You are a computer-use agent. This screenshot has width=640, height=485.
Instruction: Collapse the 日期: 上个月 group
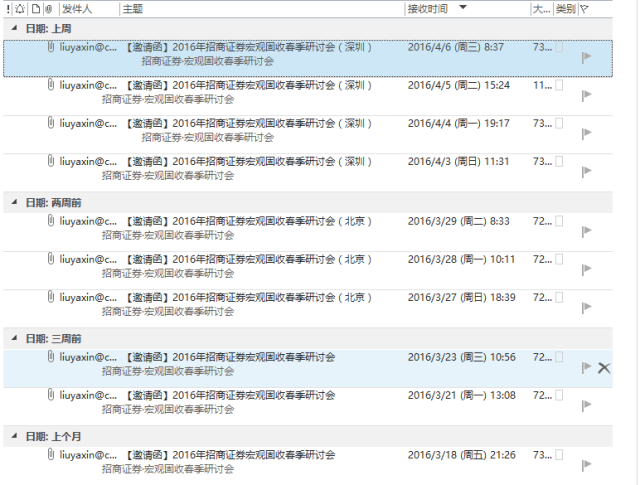[x=15, y=436]
